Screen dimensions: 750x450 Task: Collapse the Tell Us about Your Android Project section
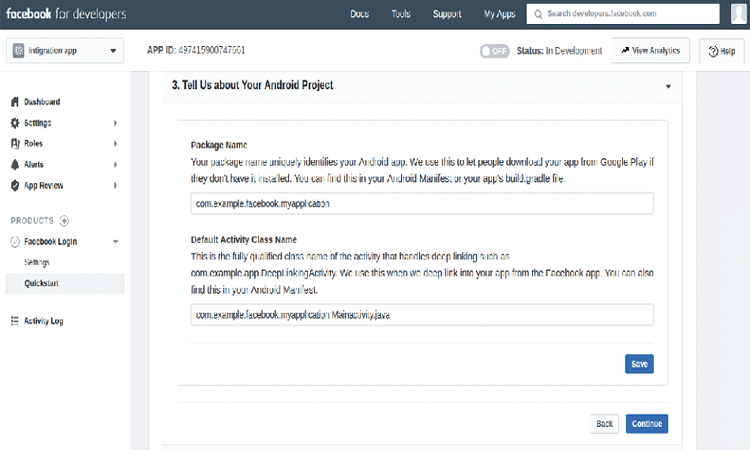(667, 86)
